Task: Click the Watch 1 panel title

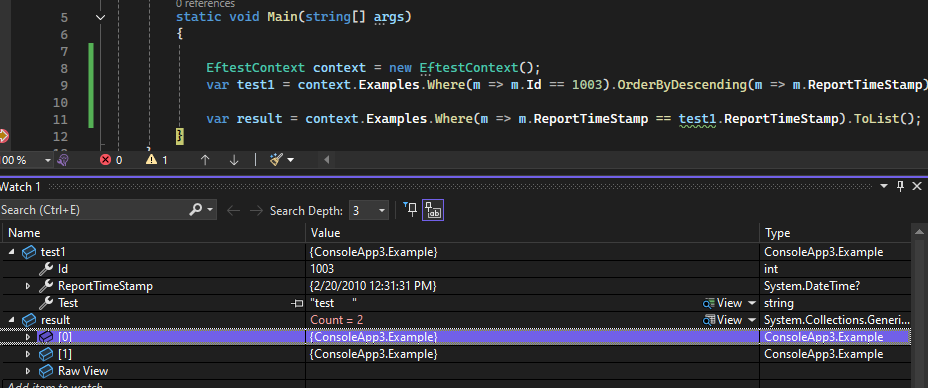Action: 20,187
